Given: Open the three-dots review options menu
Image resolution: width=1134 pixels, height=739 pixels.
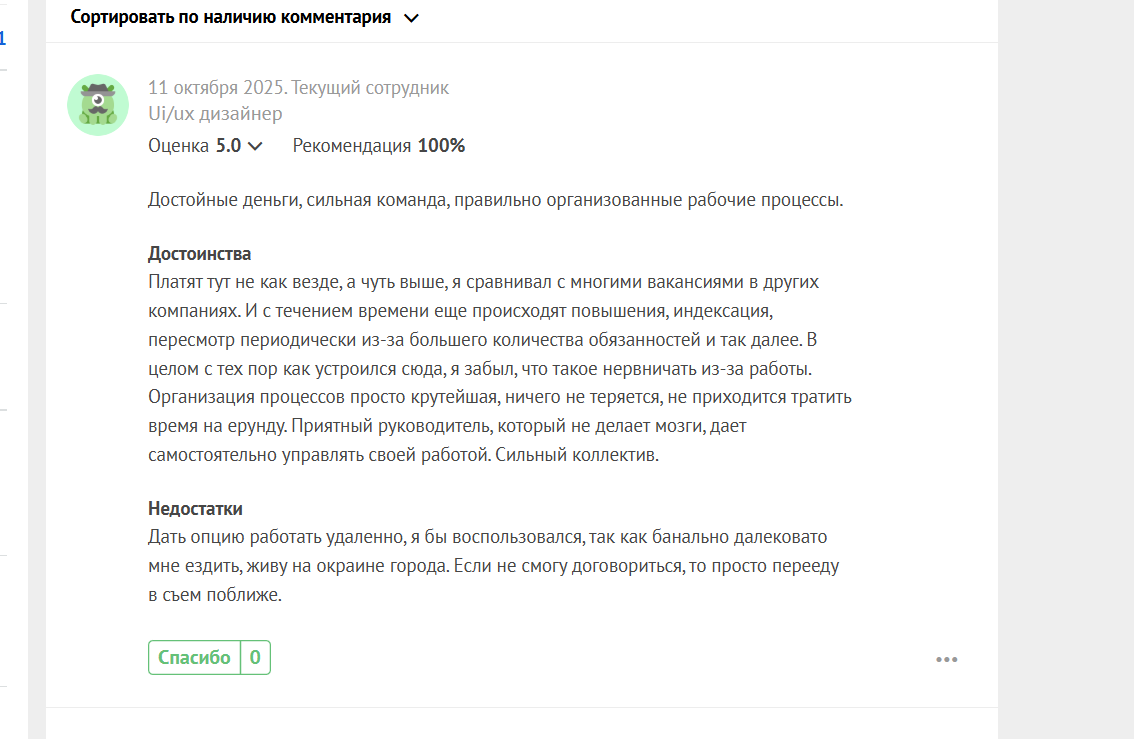Looking at the screenshot, I should pyautogui.click(x=946, y=659).
